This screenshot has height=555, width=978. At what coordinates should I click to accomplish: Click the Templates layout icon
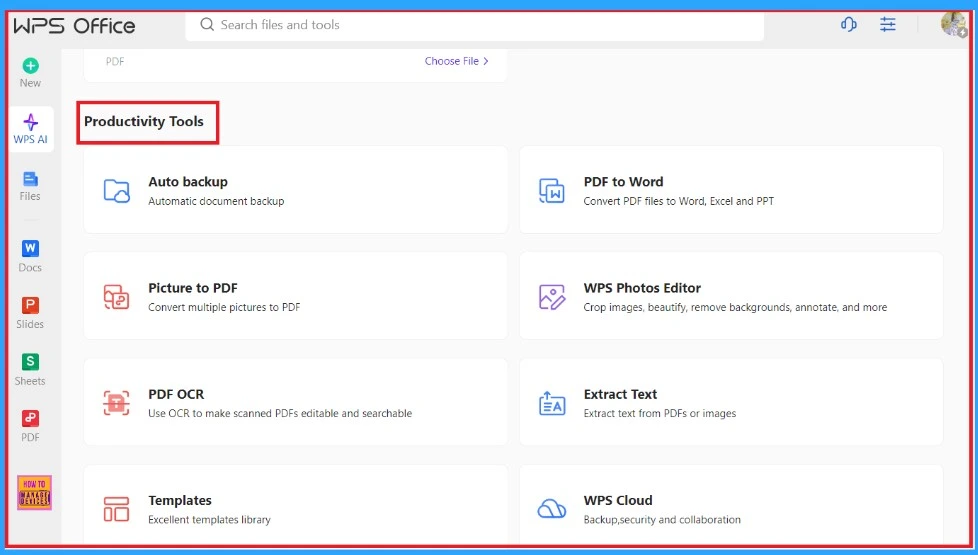coord(117,509)
